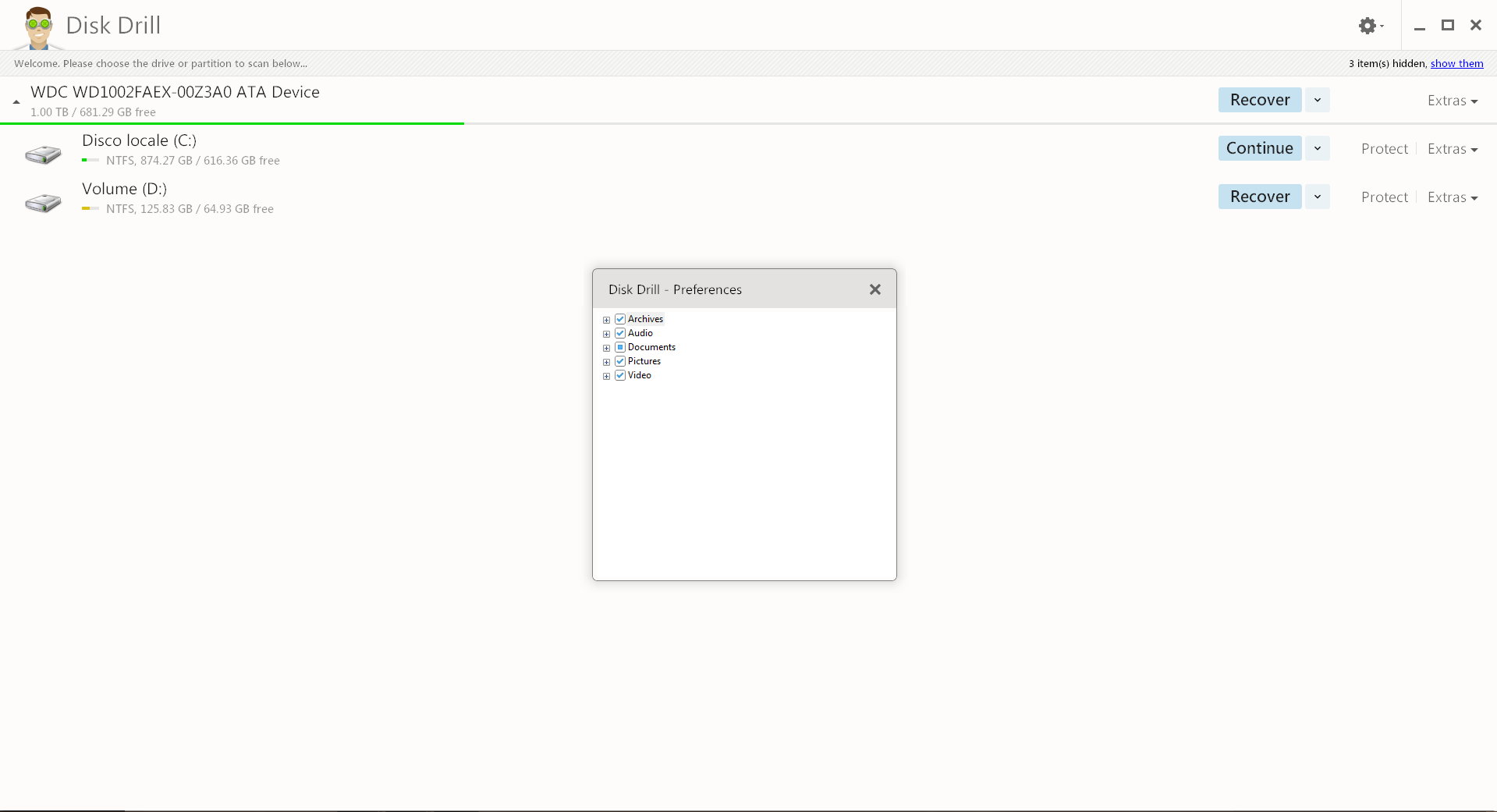Viewport: 1497px width, 812px height.
Task: Open Extras menu for Disco locale (C:)
Action: point(1452,149)
